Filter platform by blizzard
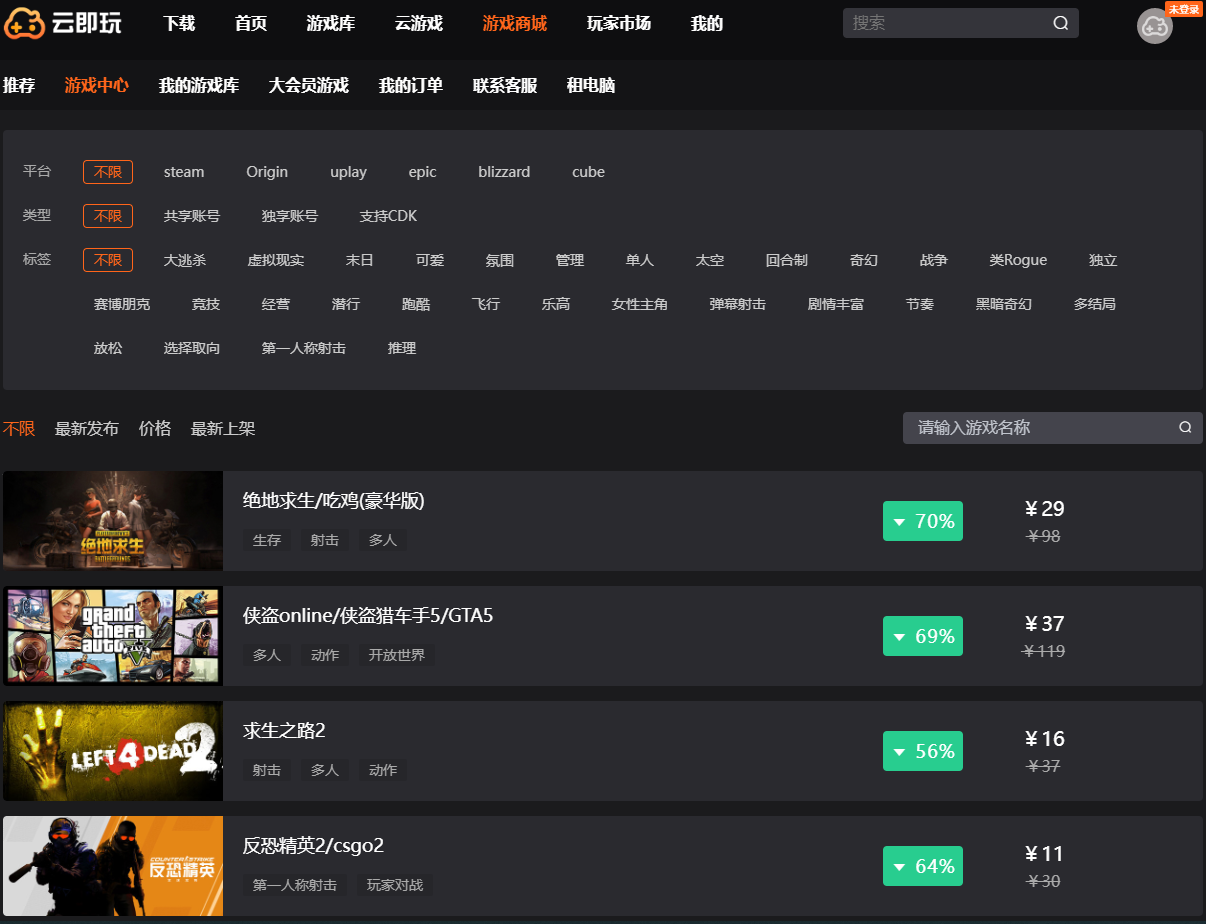Viewport: 1206px width, 924px height. [x=504, y=172]
